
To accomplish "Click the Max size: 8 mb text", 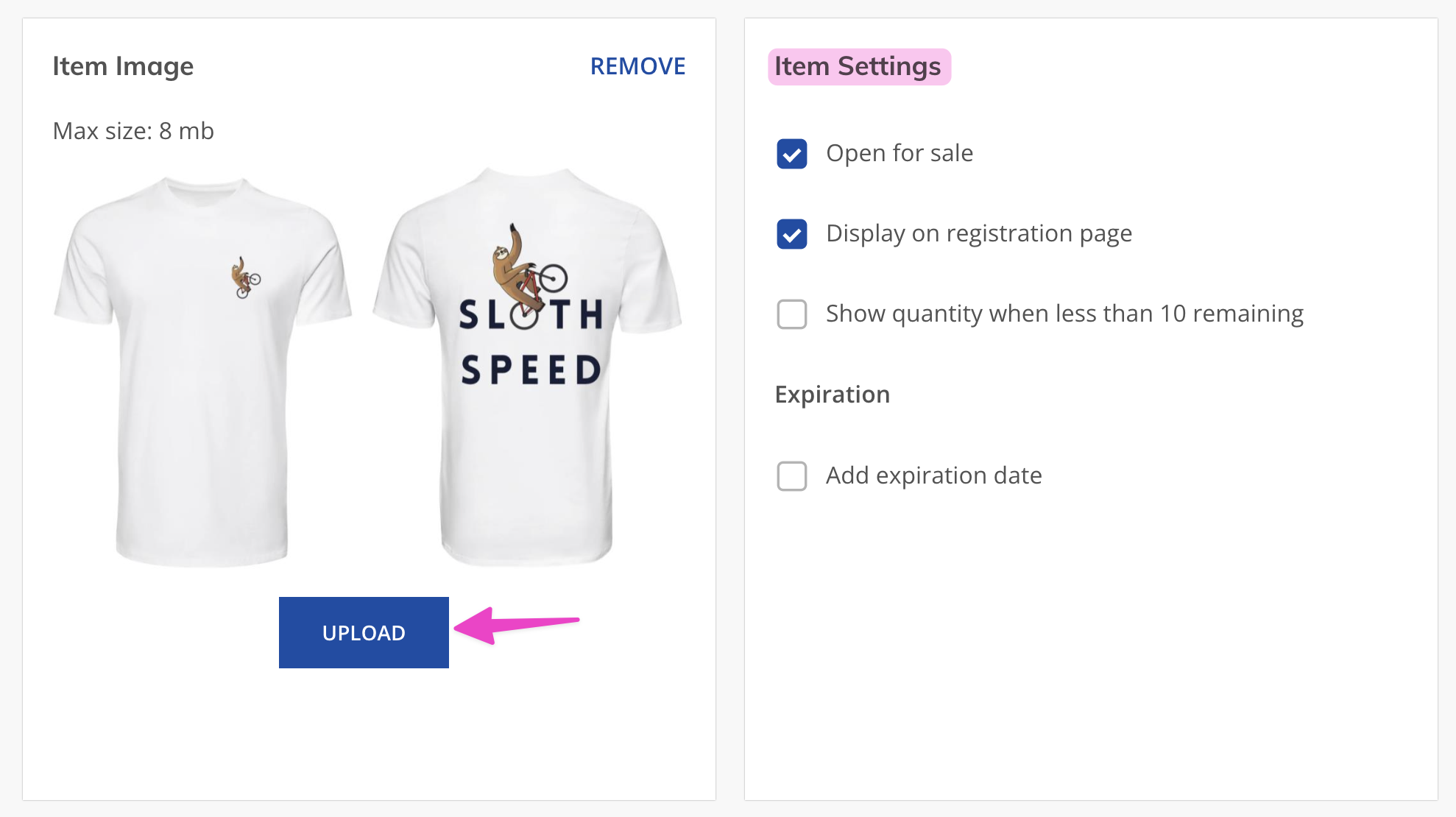I will [x=133, y=131].
